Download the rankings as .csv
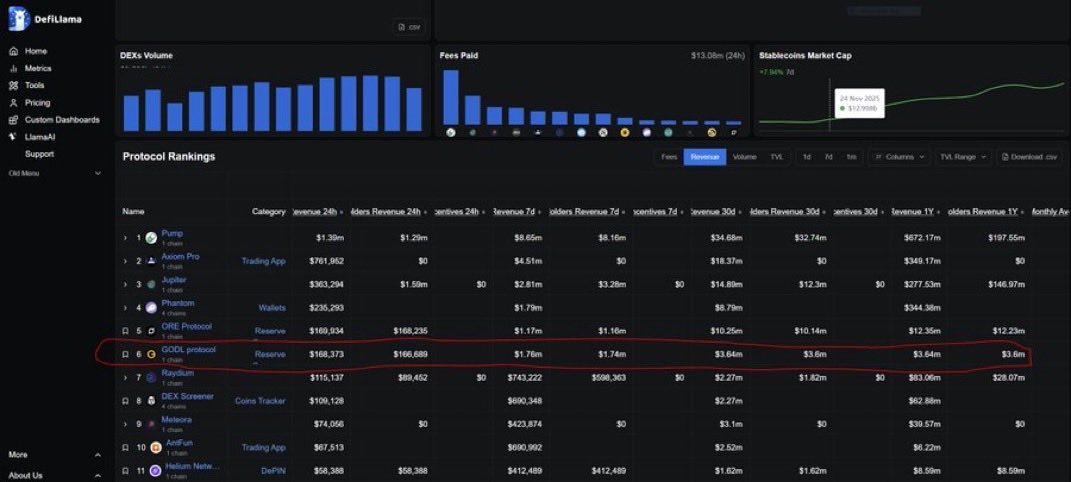Screen dimensions: 1071x482 [1029, 157]
